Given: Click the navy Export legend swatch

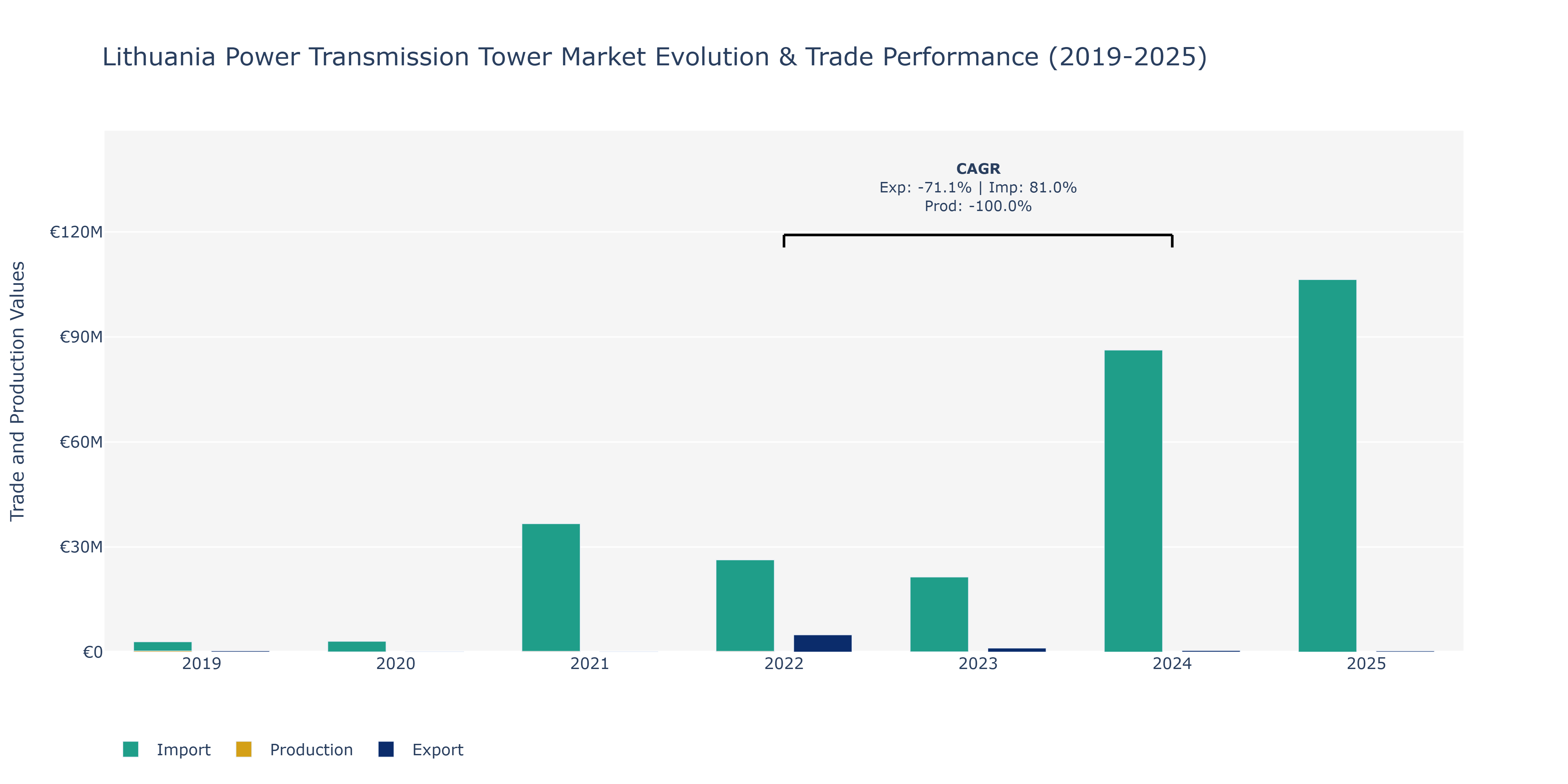Looking at the screenshot, I should pos(386,749).
